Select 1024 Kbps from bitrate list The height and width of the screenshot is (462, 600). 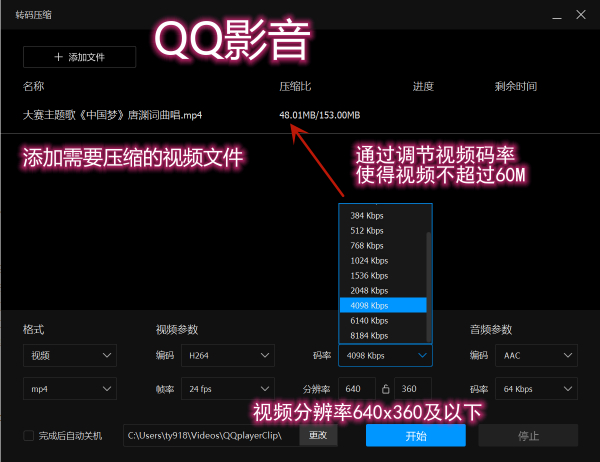[x=383, y=260]
